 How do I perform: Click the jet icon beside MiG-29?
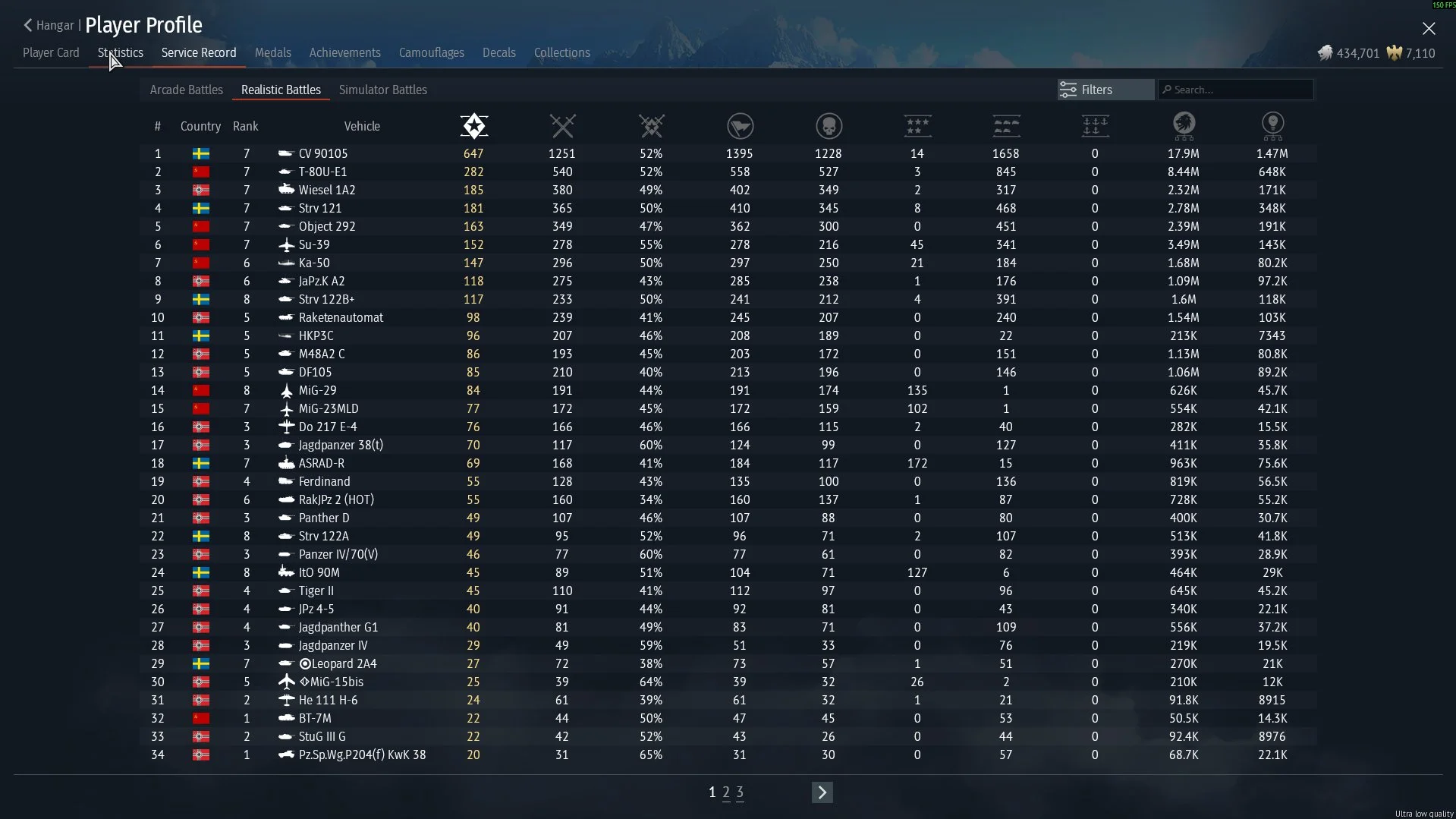(286, 390)
